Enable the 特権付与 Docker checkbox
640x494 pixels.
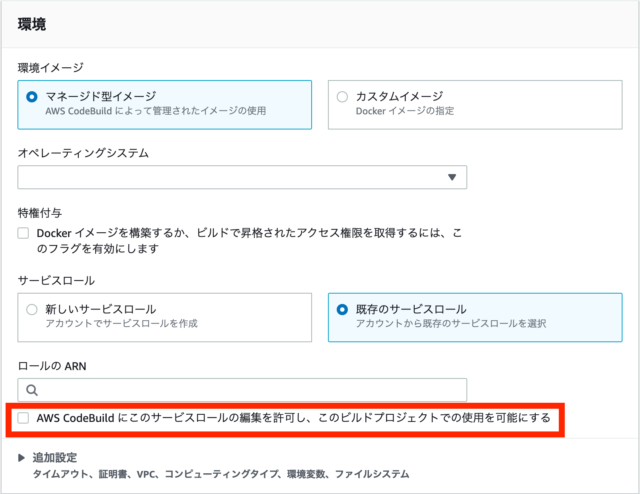pyautogui.click(x=23, y=233)
